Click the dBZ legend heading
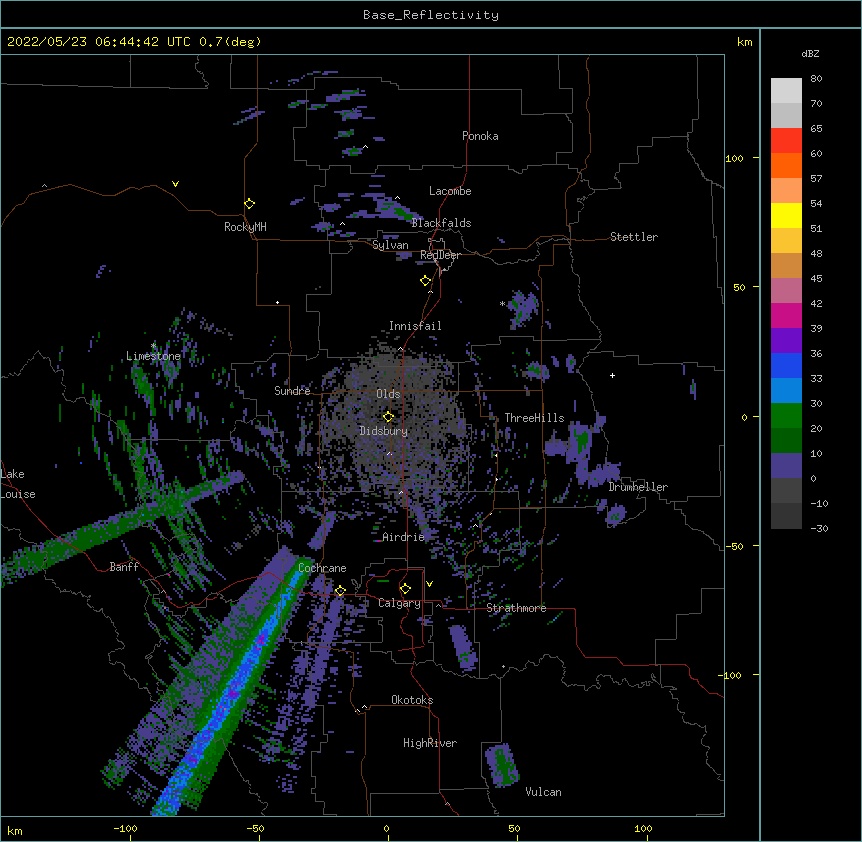Viewport: 862px width, 842px height. coord(810,54)
